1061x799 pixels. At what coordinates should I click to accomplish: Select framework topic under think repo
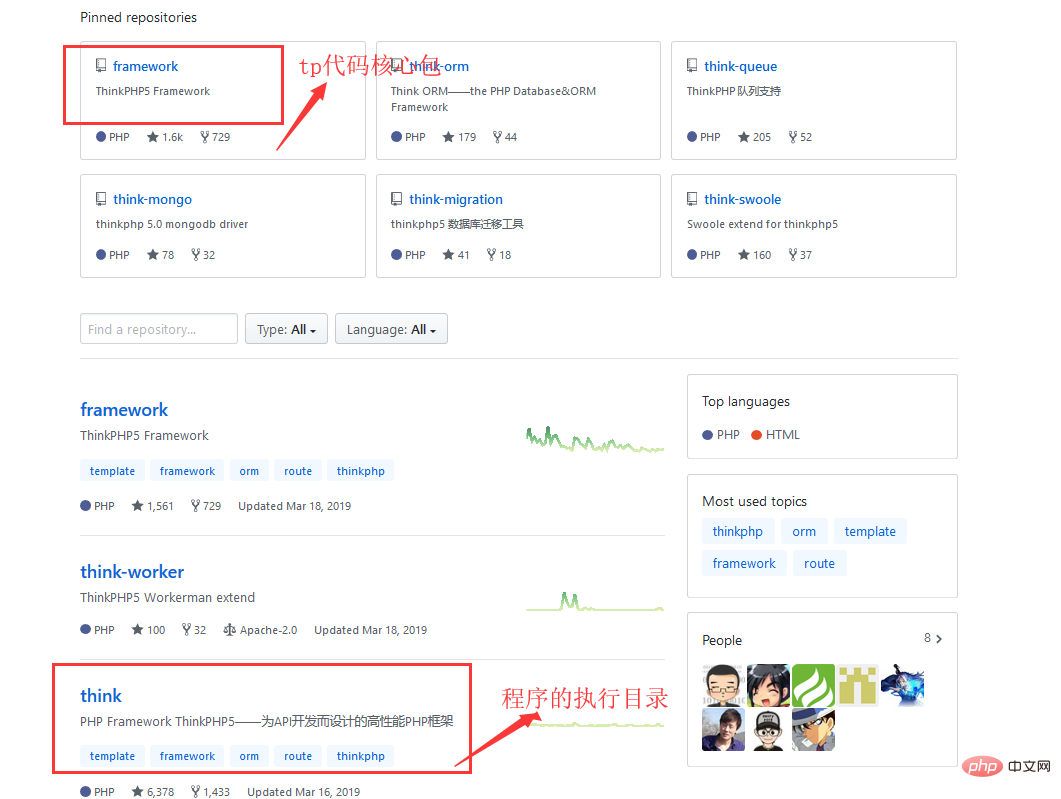(x=187, y=756)
